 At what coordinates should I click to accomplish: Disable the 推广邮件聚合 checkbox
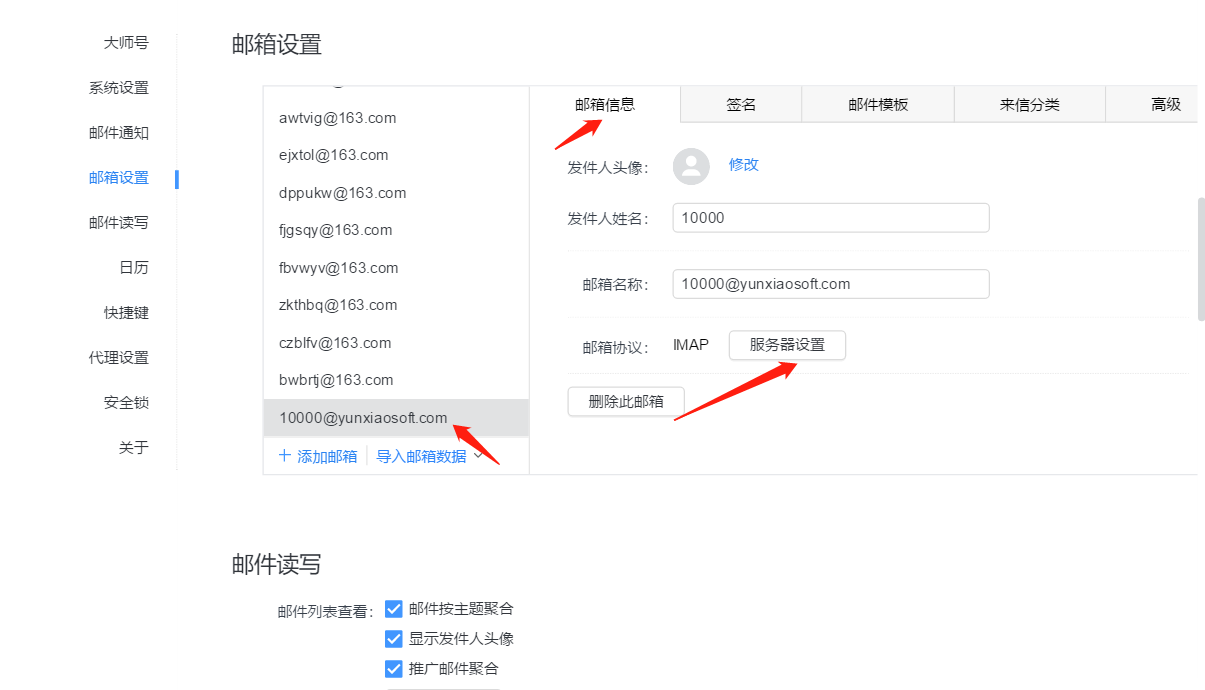(394, 669)
